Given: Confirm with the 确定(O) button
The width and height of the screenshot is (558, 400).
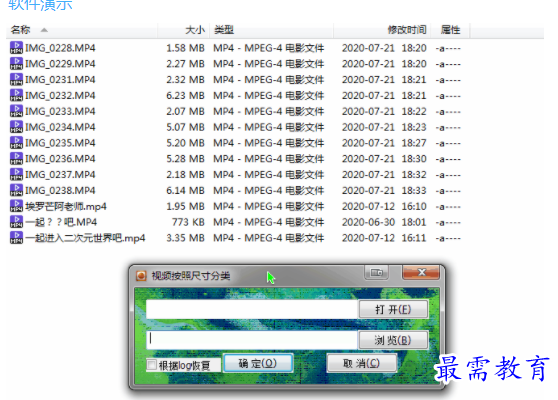Looking at the screenshot, I should (x=258, y=363).
